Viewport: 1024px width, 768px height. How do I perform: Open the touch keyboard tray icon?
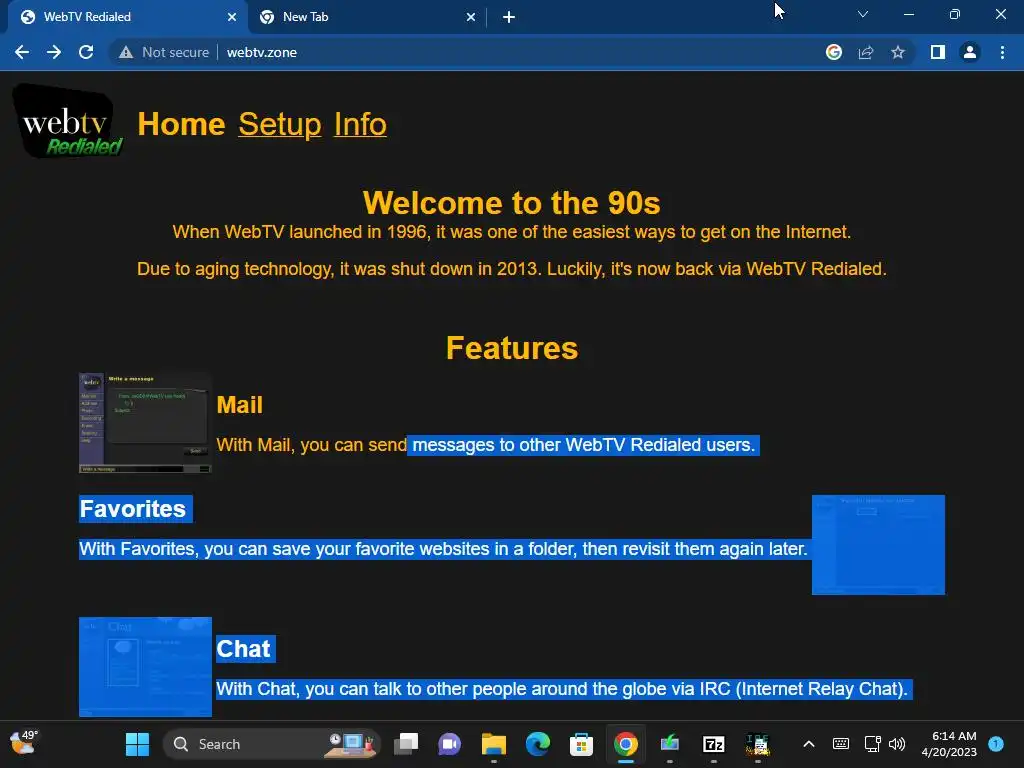[841, 744]
